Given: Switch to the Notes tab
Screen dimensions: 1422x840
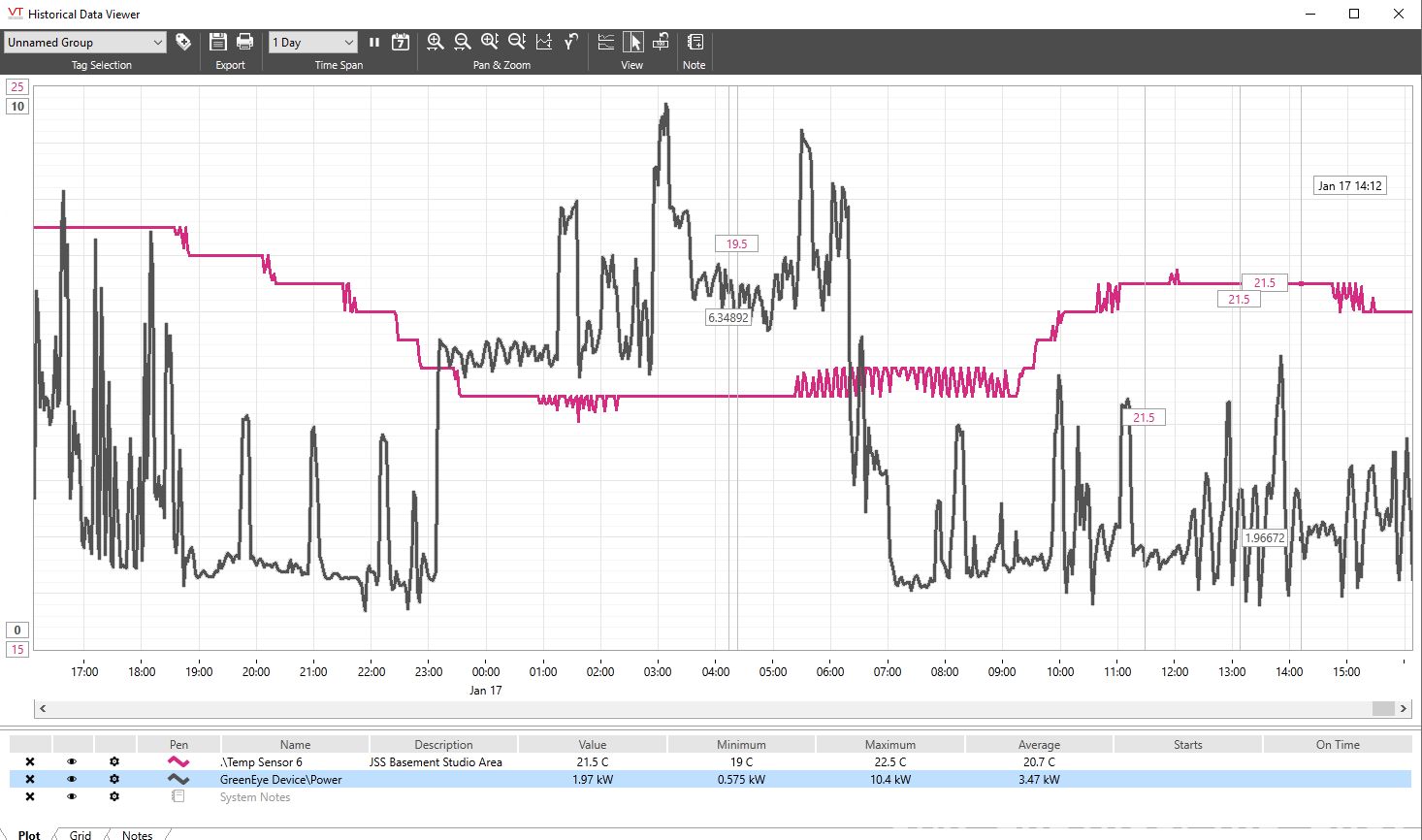Looking at the screenshot, I should click(137, 834).
